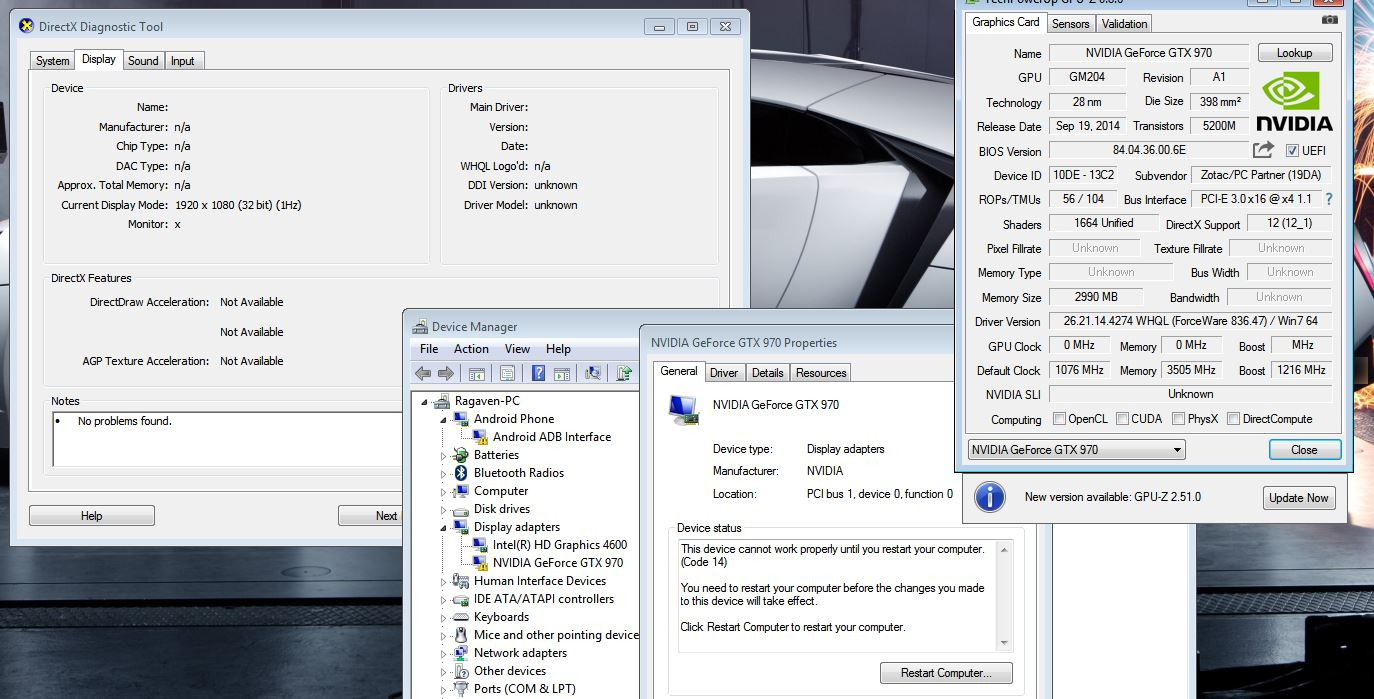The image size is (1374, 699).
Task: Scan for hardware changes toolbar icon
Action: click(x=593, y=373)
